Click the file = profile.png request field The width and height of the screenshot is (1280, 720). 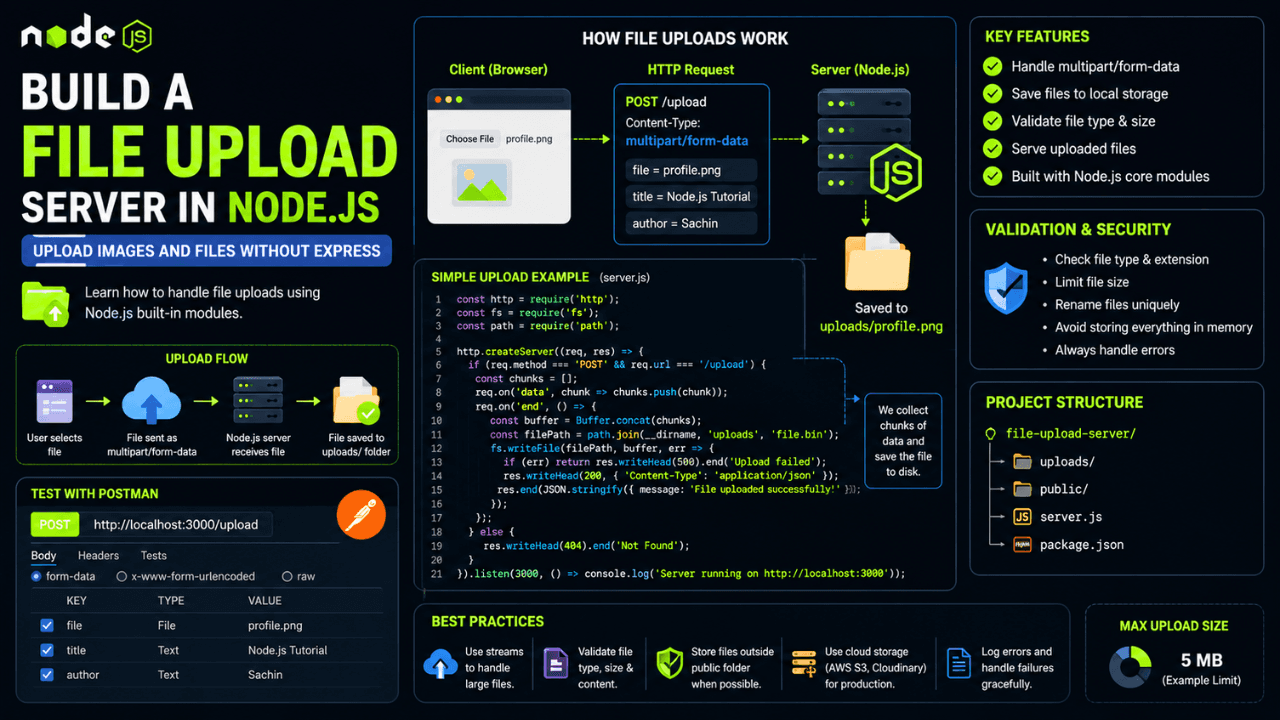coord(691,170)
